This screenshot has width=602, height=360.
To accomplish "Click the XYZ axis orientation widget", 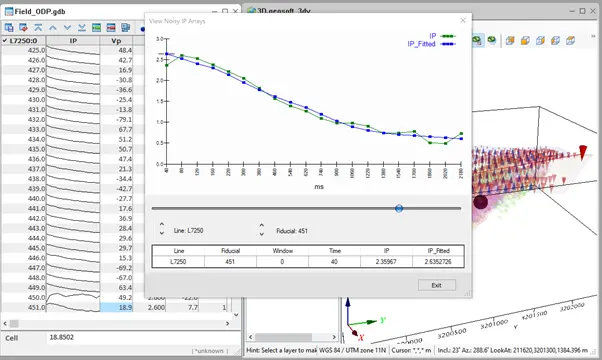I will tap(364, 320).
